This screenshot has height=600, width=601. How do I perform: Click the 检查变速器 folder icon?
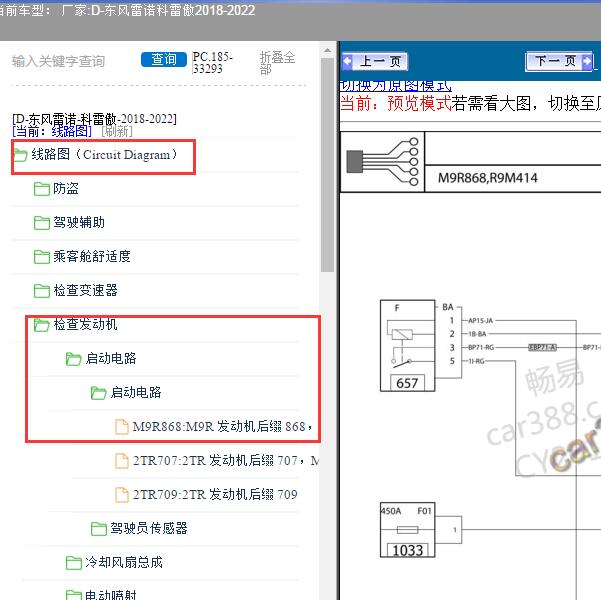point(41,291)
